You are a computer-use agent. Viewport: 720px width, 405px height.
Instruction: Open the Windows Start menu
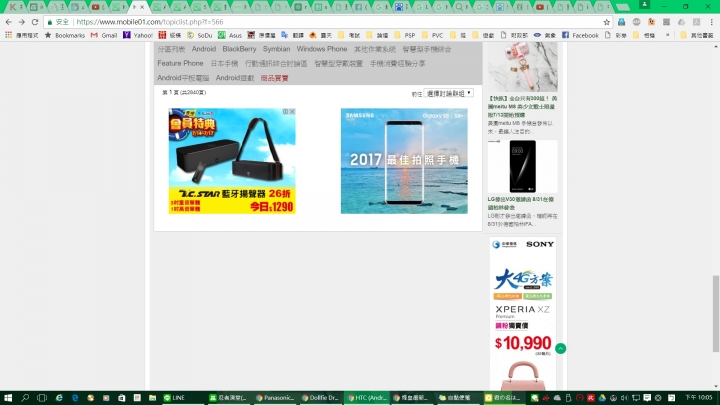tap(8, 398)
